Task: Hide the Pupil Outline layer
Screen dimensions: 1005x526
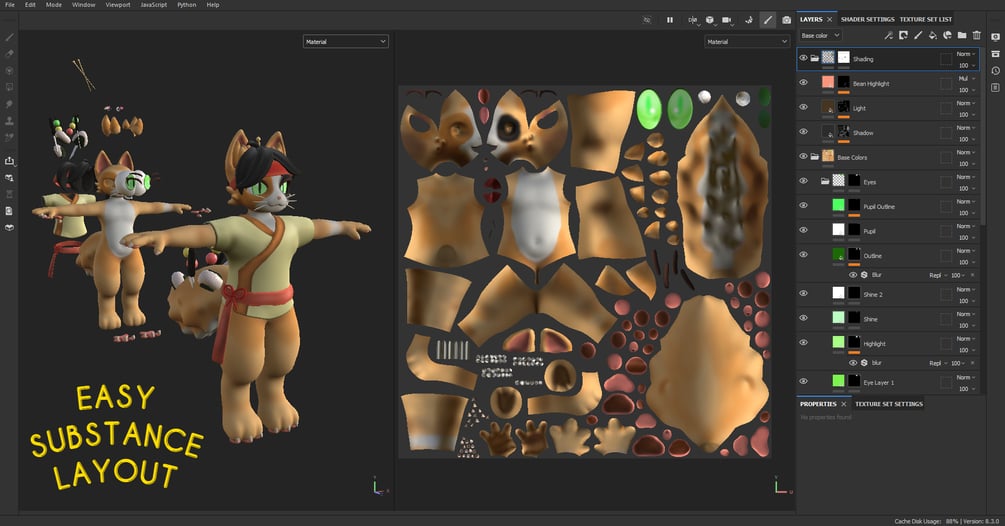Action: click(803, 205)
